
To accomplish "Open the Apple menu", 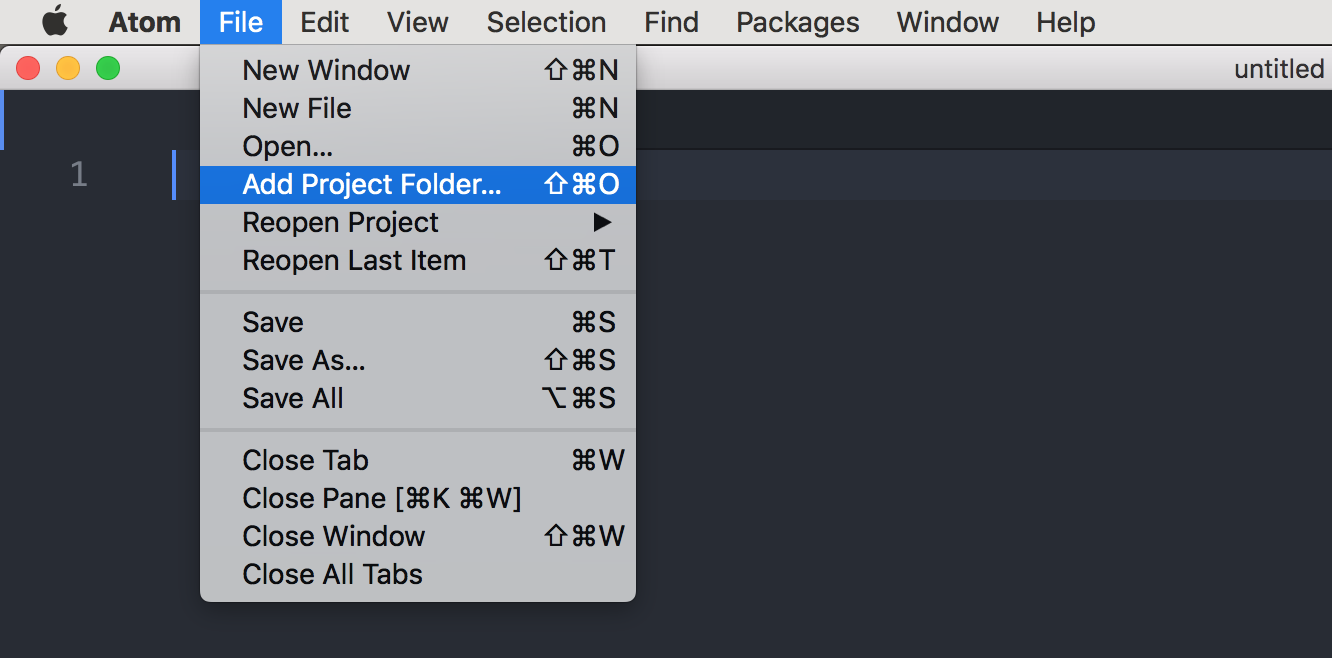I will tap(55, 21).
